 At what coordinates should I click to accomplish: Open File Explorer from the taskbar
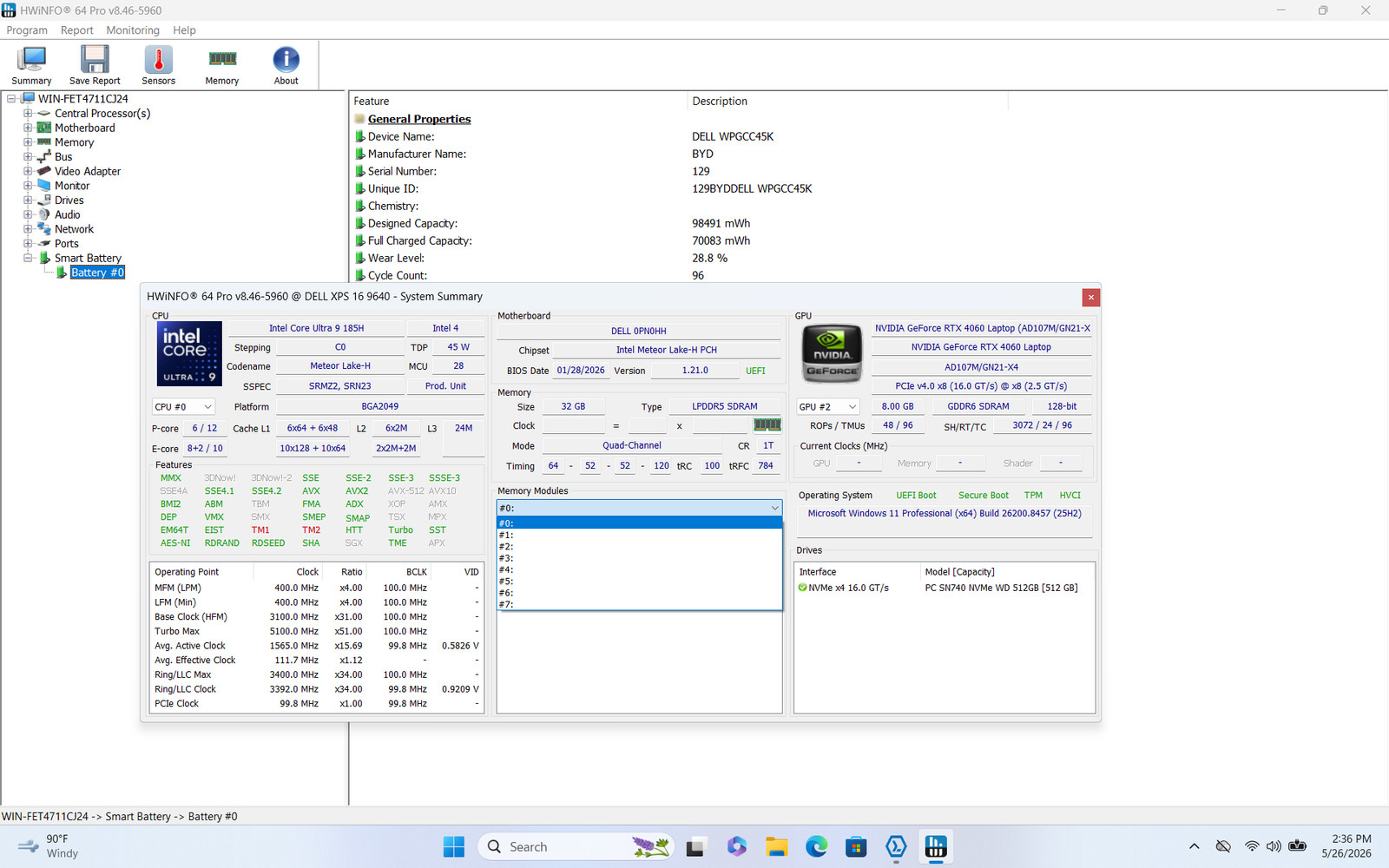(x=776, y=847)
